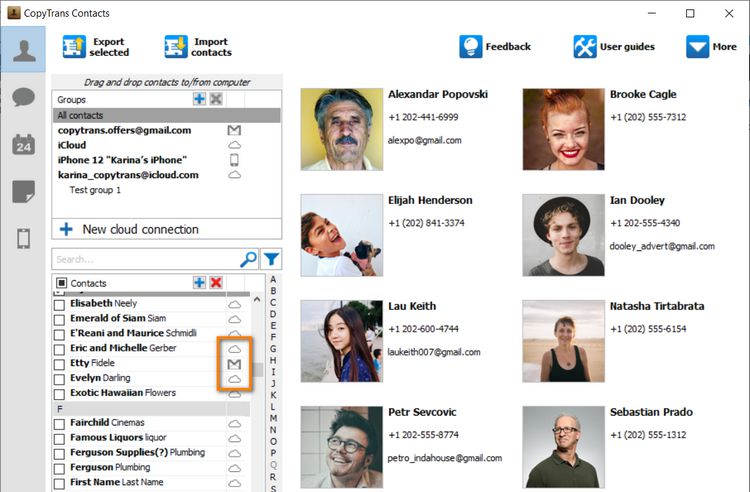Open Feedback
The height and width of the screenshot is (492, 750).
(x=495, y=47)
